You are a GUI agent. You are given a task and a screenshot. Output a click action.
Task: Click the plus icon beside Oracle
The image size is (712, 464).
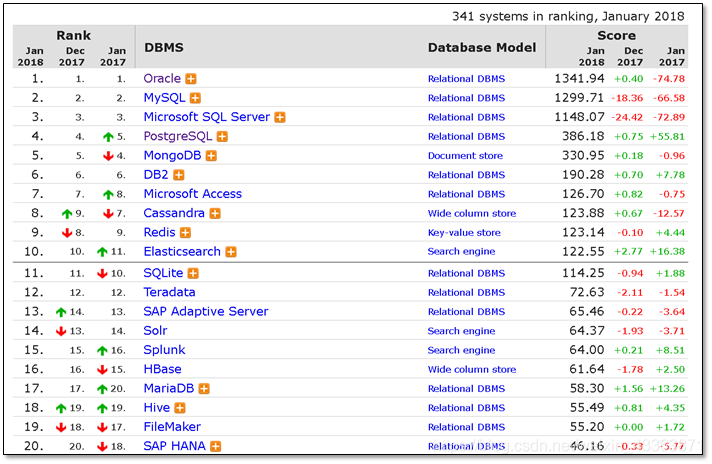191,79
